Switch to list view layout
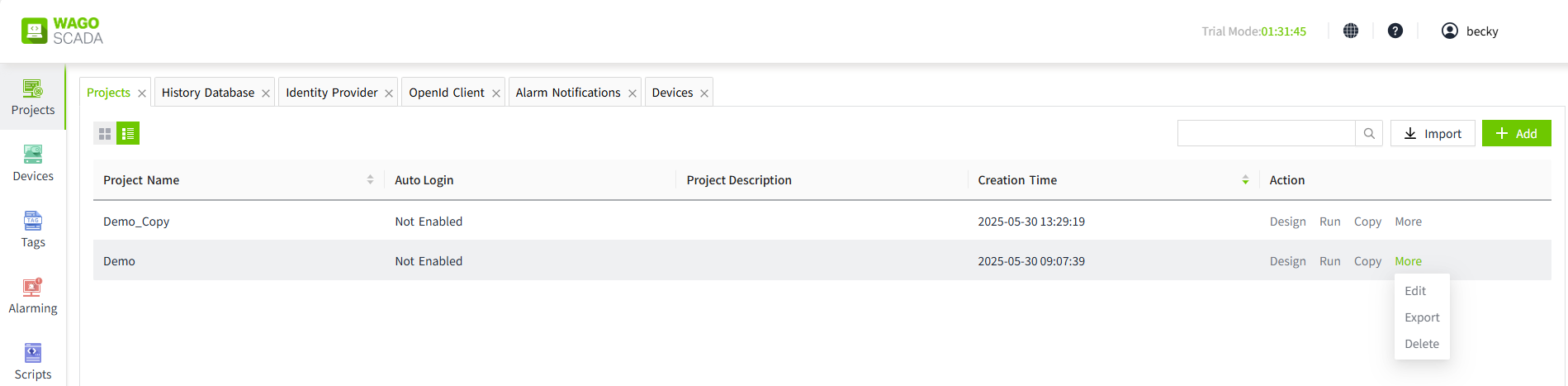1568x386 pixels. (128, 133)
